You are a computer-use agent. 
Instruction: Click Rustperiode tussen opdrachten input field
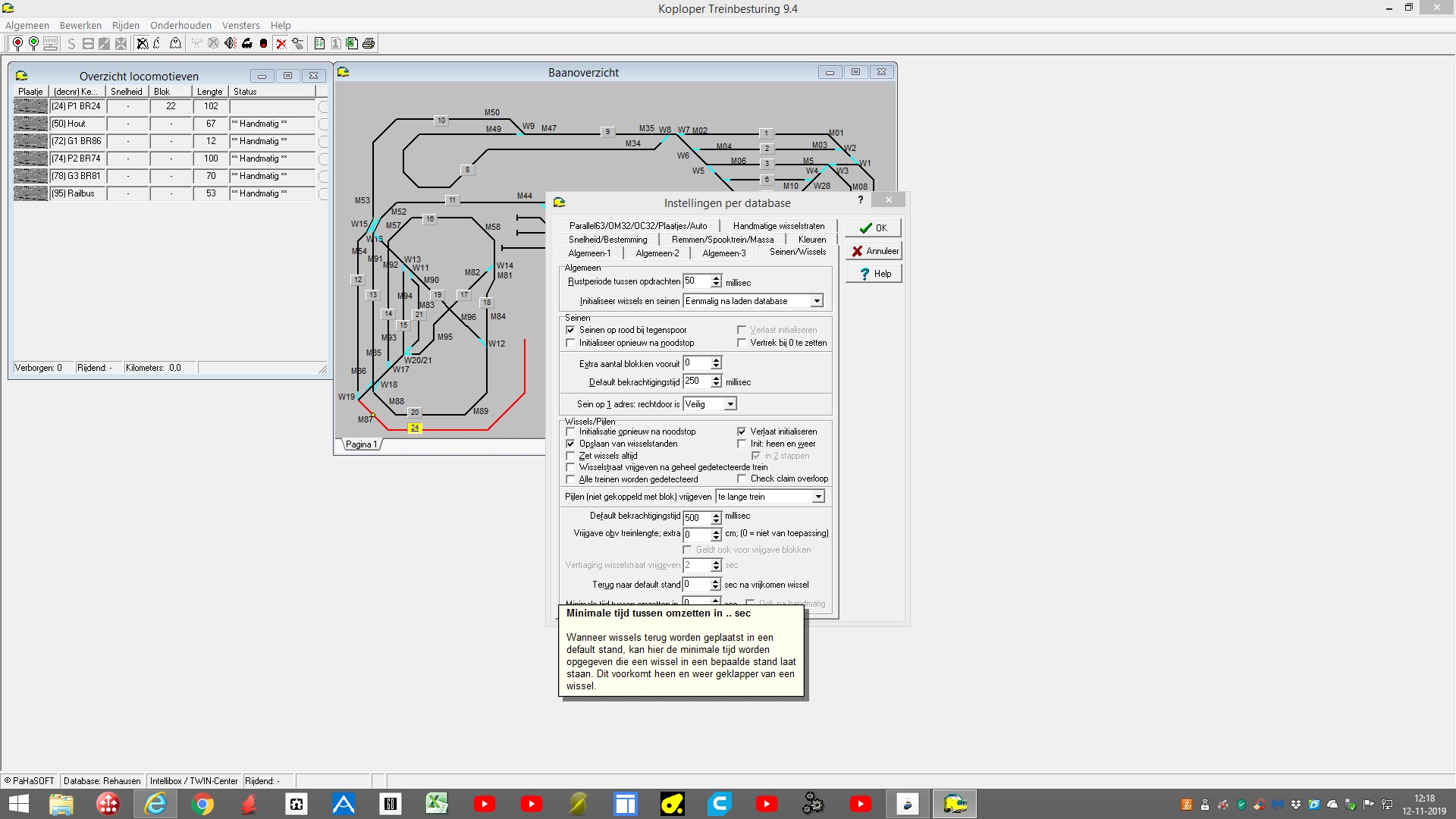tap(697, 281)
